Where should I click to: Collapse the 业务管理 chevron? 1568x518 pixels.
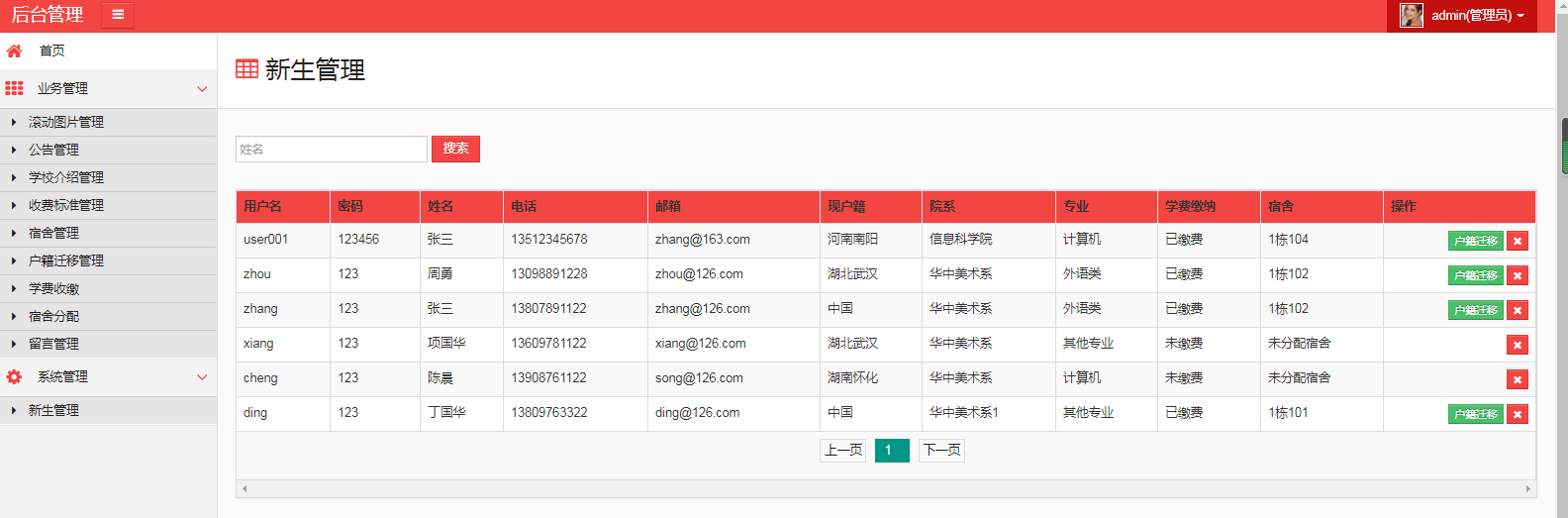[202, 89]
